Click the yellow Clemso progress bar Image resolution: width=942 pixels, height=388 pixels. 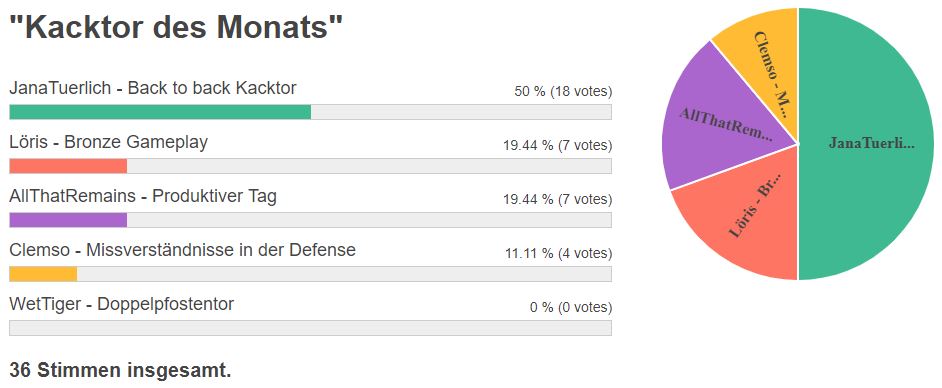coord(311,274)
